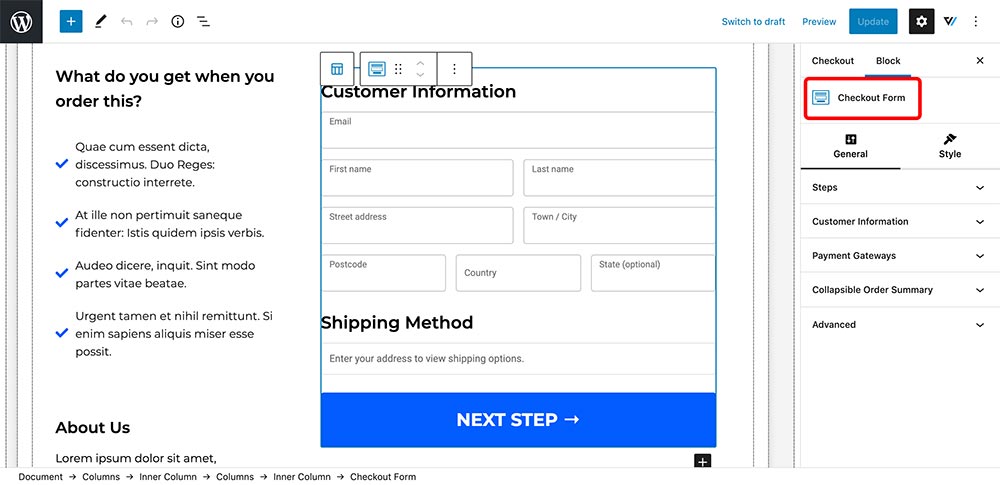Click the Email input field

pos(518,130)
